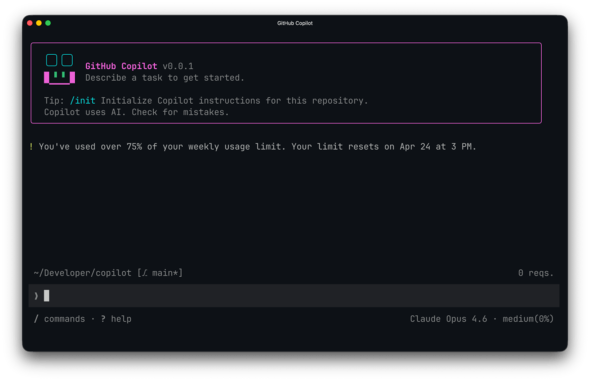Click the red close window button
The width and height of the screenshot is (590, 381).
click(x=30, y=23)
